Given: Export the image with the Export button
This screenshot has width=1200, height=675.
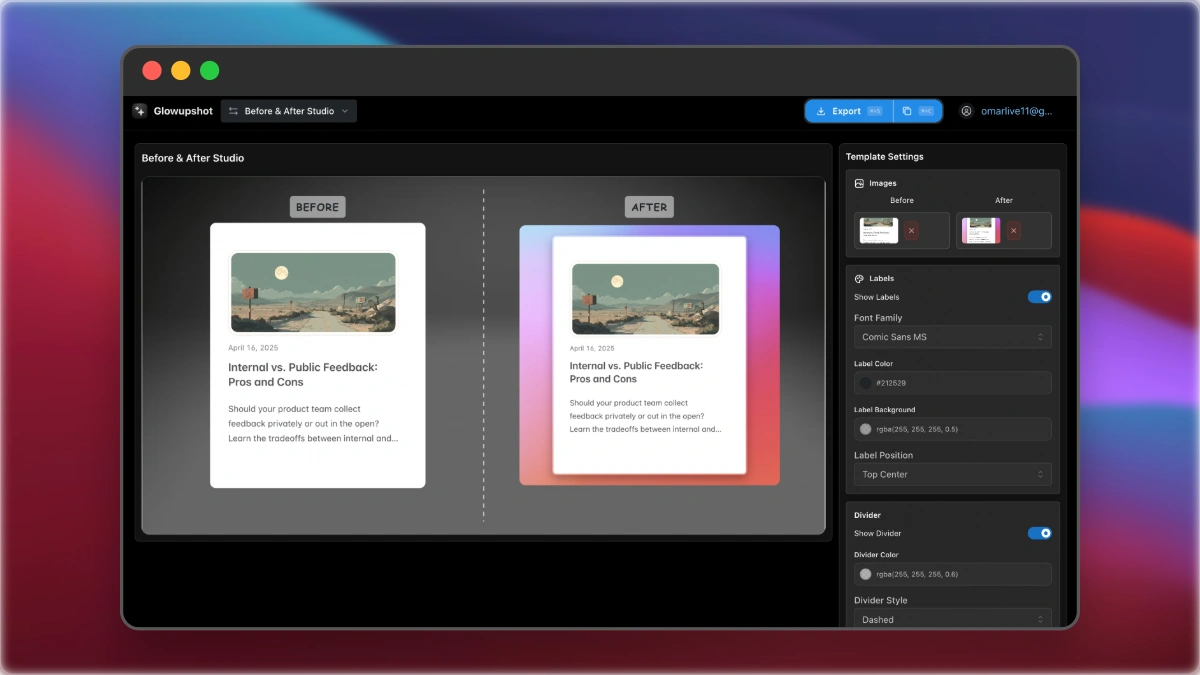Looking at the screenshot, I should 847,111.
